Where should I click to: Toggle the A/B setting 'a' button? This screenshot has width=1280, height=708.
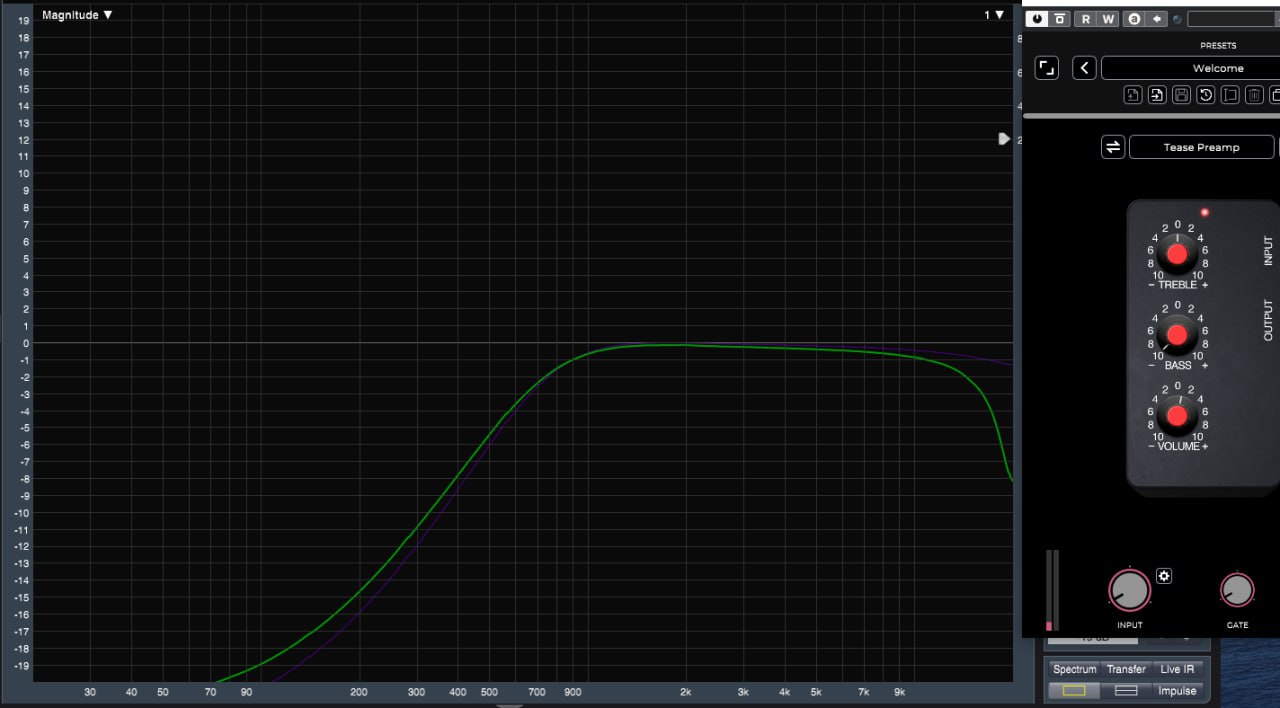pyautogui.click(x=1134, y=19)
